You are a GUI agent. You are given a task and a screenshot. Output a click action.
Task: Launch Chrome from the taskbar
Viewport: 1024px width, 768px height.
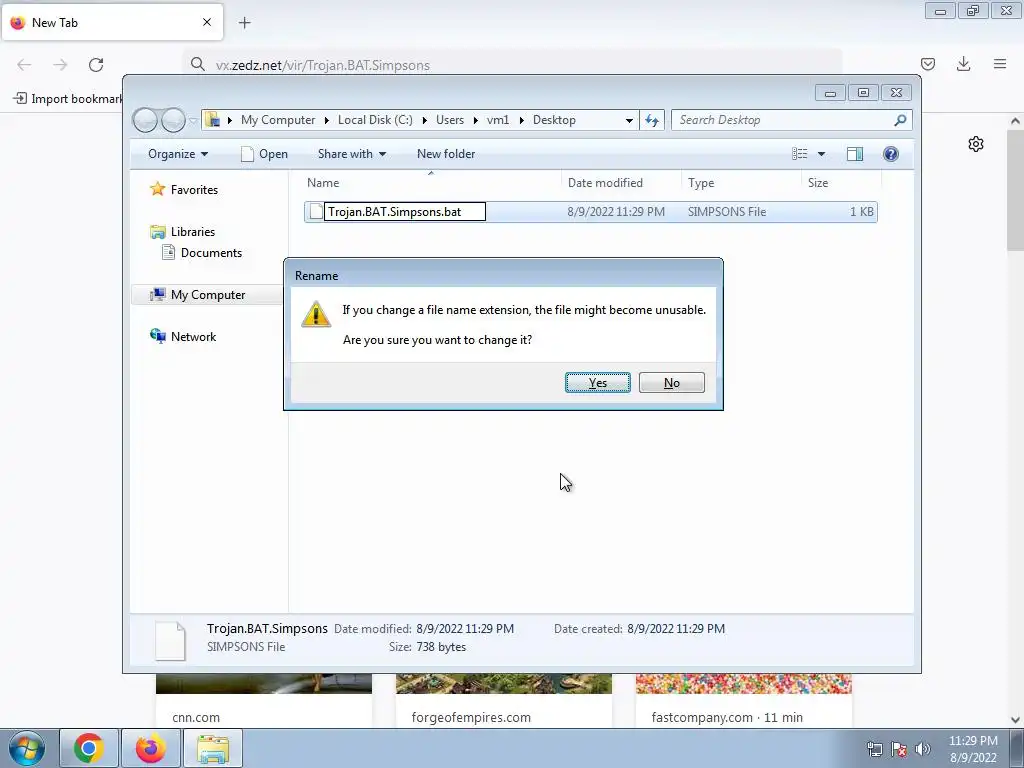89,748
